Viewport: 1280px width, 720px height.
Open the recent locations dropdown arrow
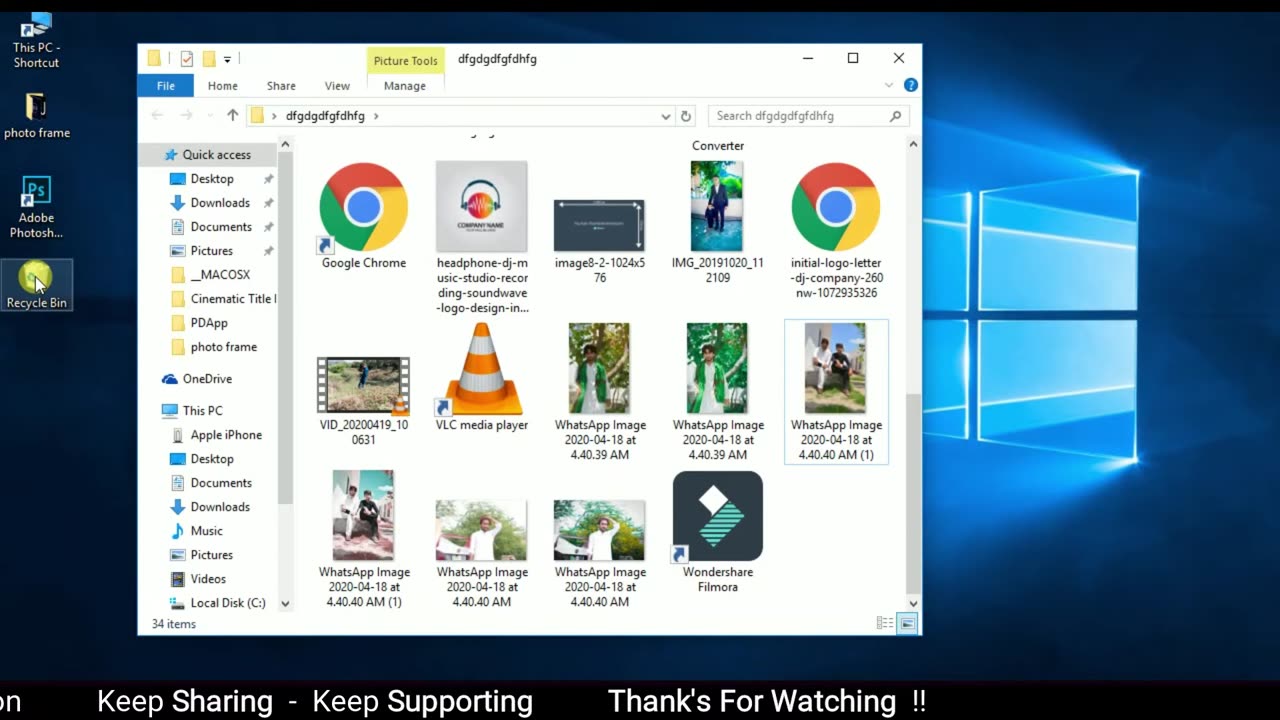pyautogui.click(x=211, y=116)
